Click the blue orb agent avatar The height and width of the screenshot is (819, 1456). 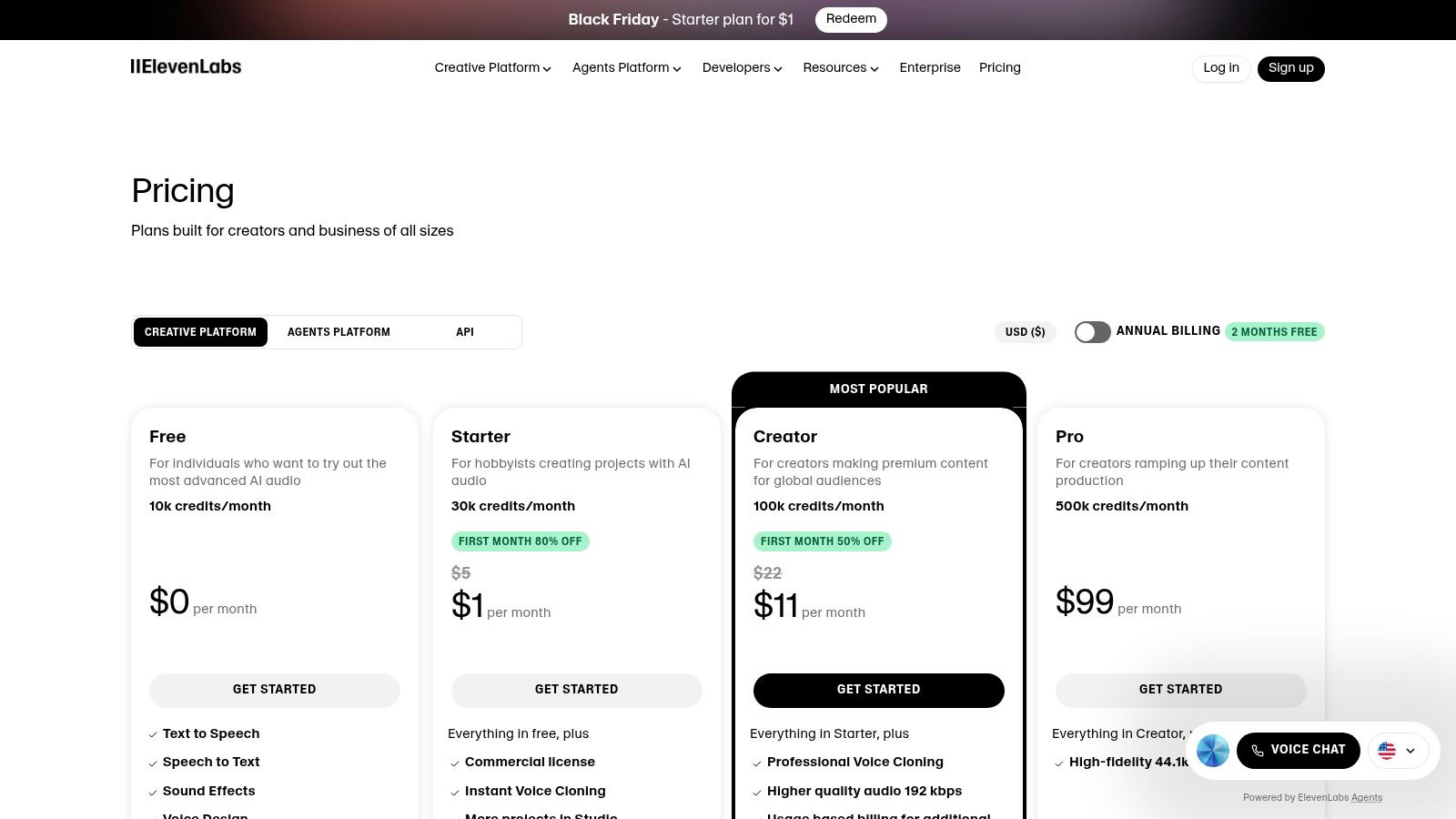tap(1213, 751)
